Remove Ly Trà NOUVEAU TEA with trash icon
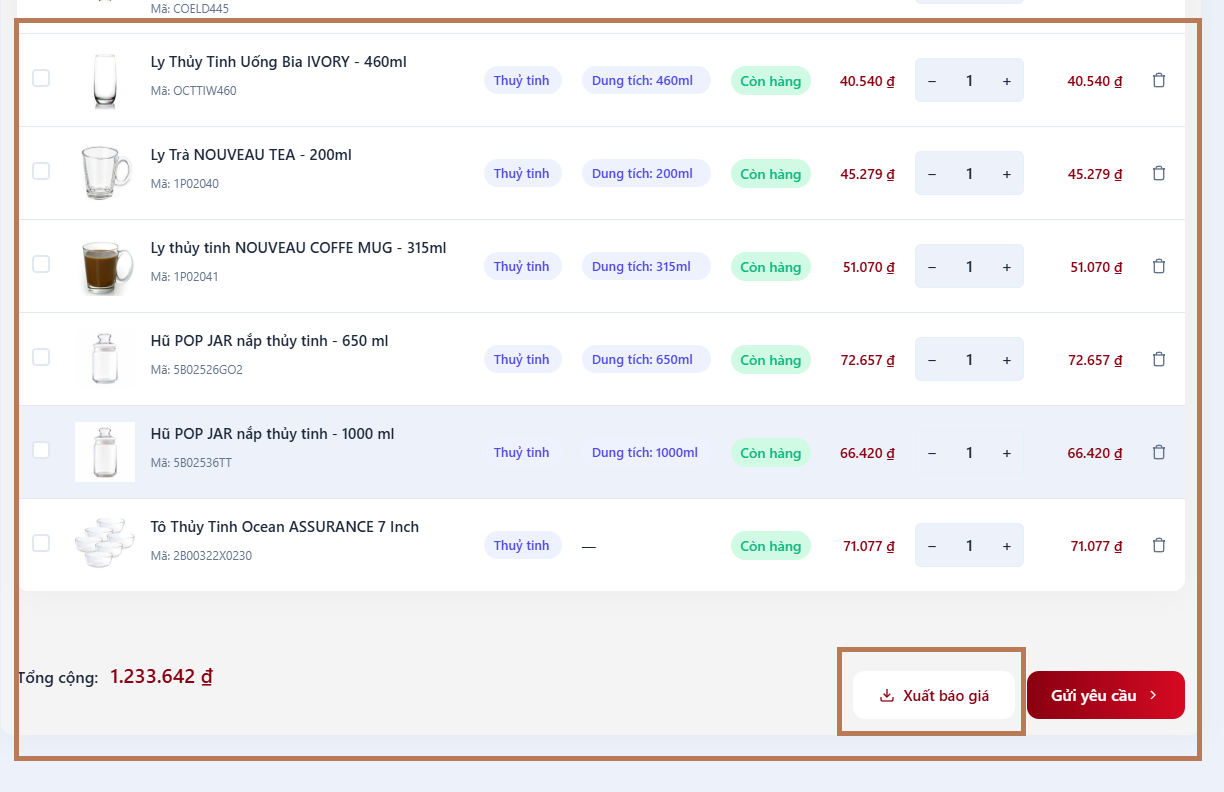This screenshot has width=1224, height=792. point(1159,173)
